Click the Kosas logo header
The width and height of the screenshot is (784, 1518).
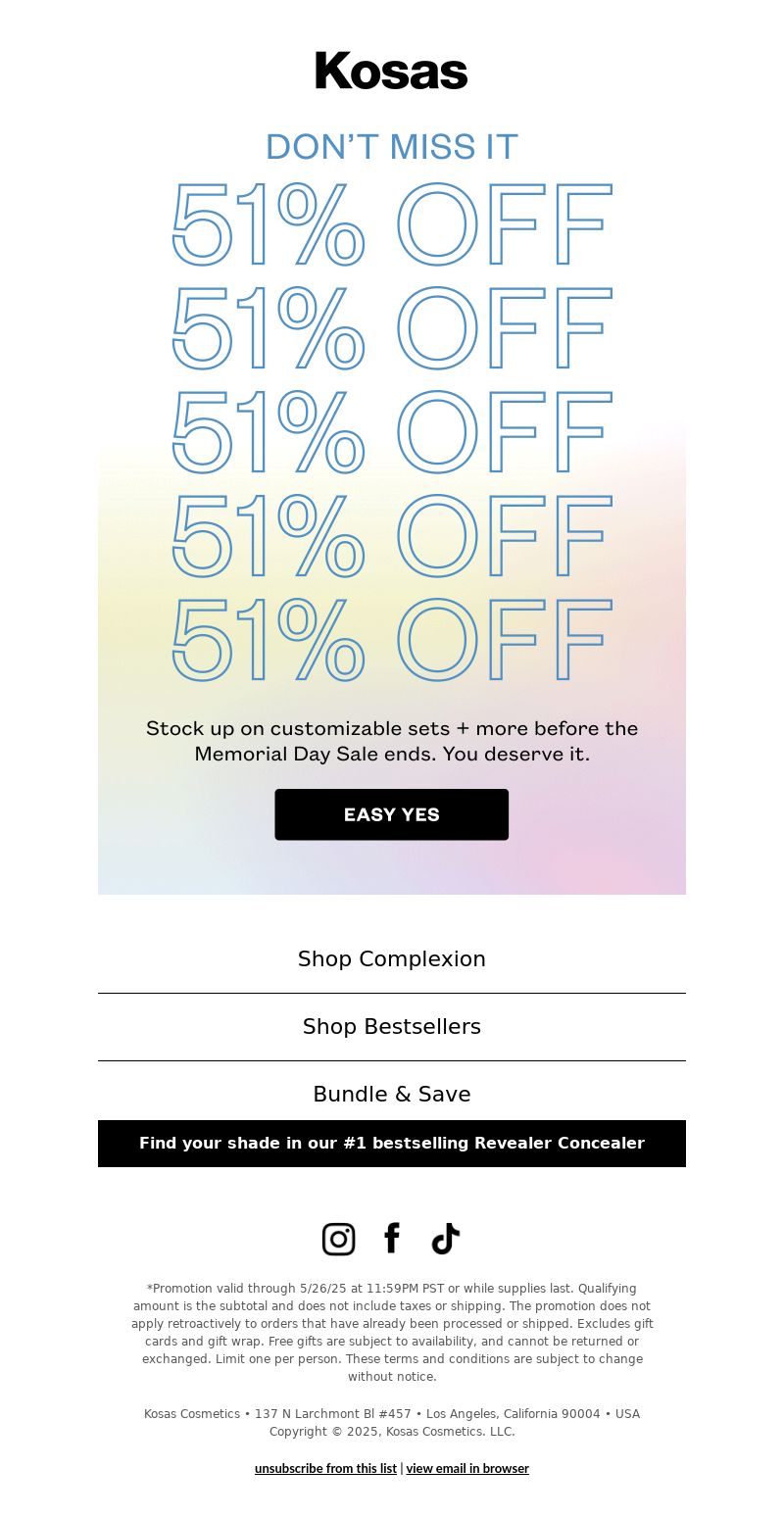392,71
